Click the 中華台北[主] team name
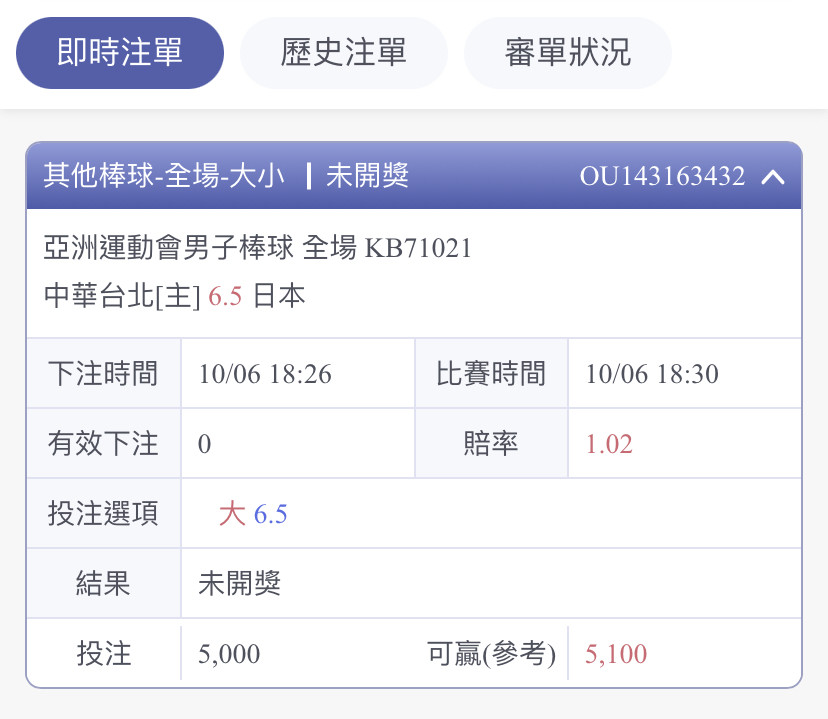This screenshot has height=719, width=828. click(122, 296)
